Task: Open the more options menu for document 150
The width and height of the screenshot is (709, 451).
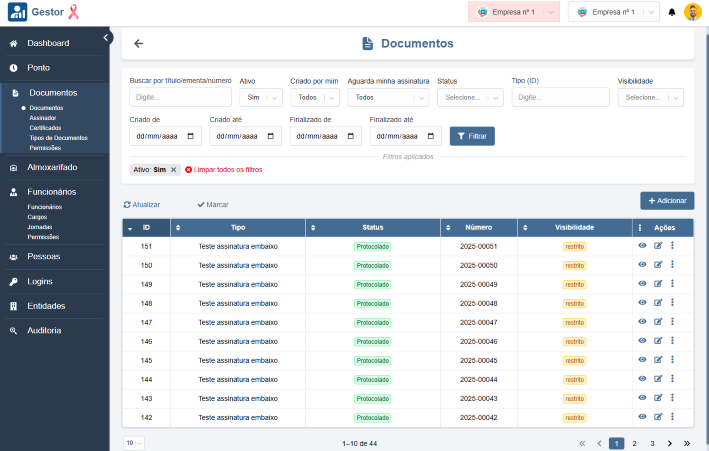Action: [673, 265]
